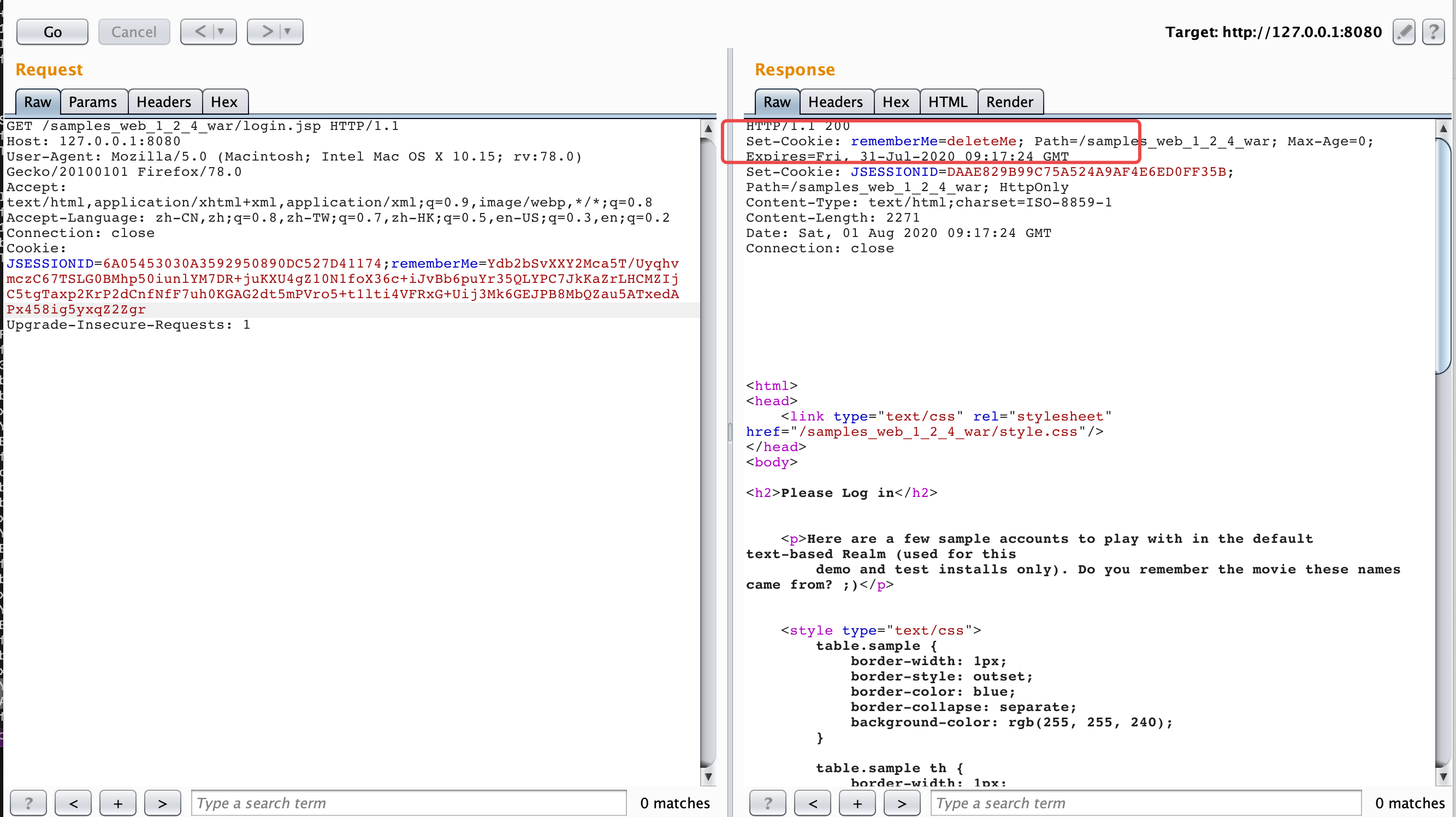Select the Raw tab in Request panel

(x=37, y=101)
